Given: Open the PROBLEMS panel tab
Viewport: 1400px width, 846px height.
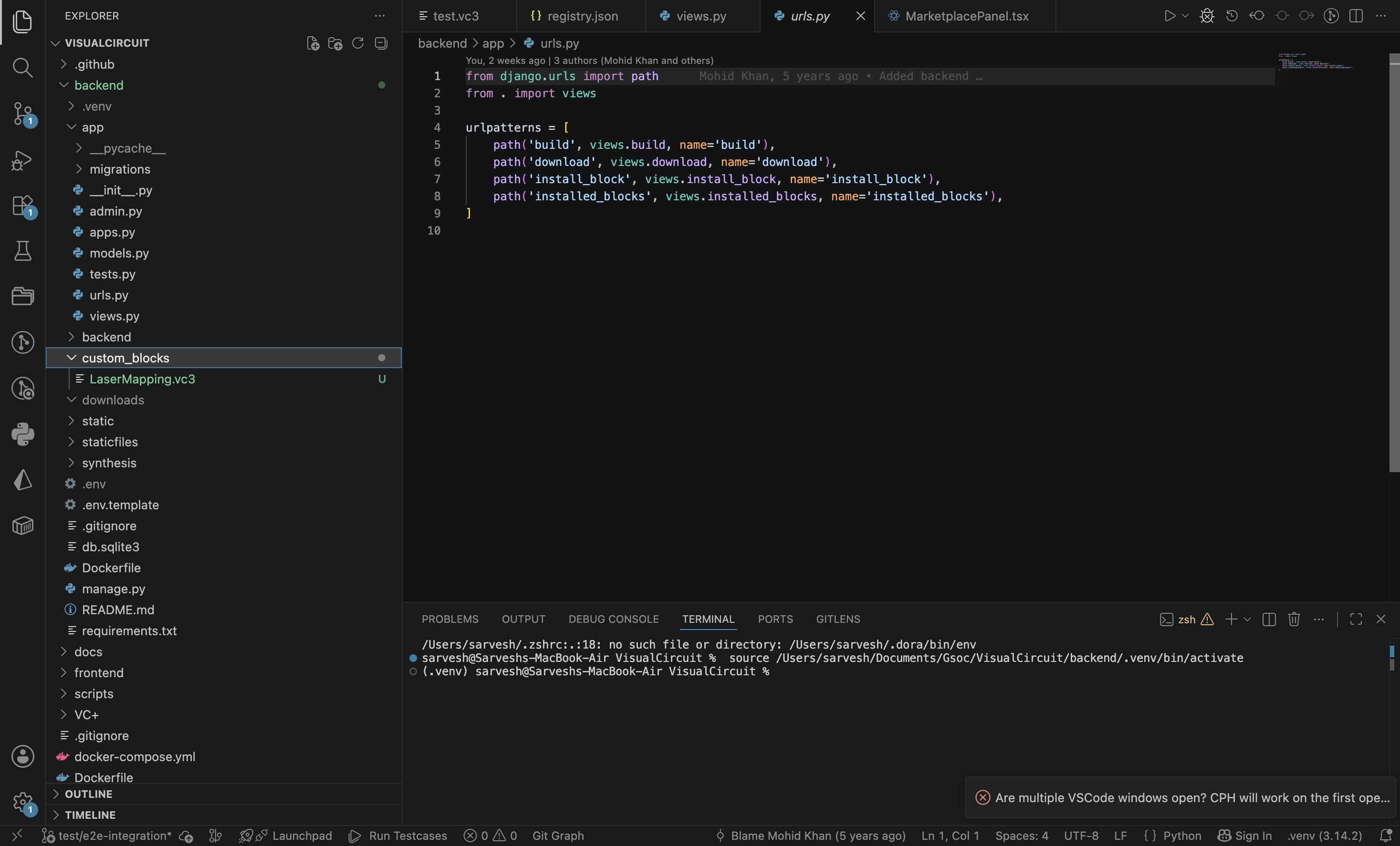Looking at the screenshot, I should 450,619.
